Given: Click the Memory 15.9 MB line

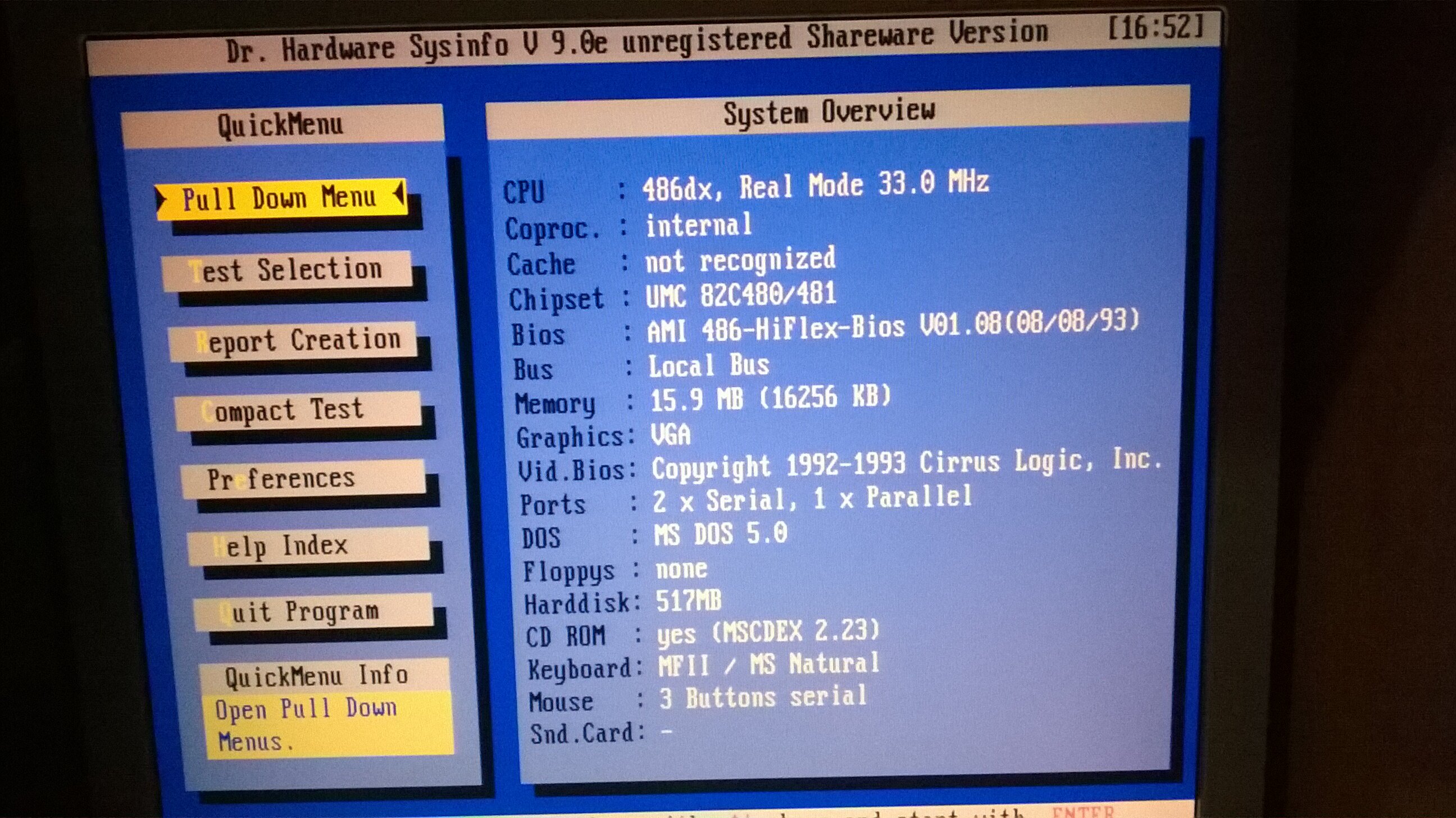Looking at the screenshot, I should pyautogui.click(x=770, y=398).
